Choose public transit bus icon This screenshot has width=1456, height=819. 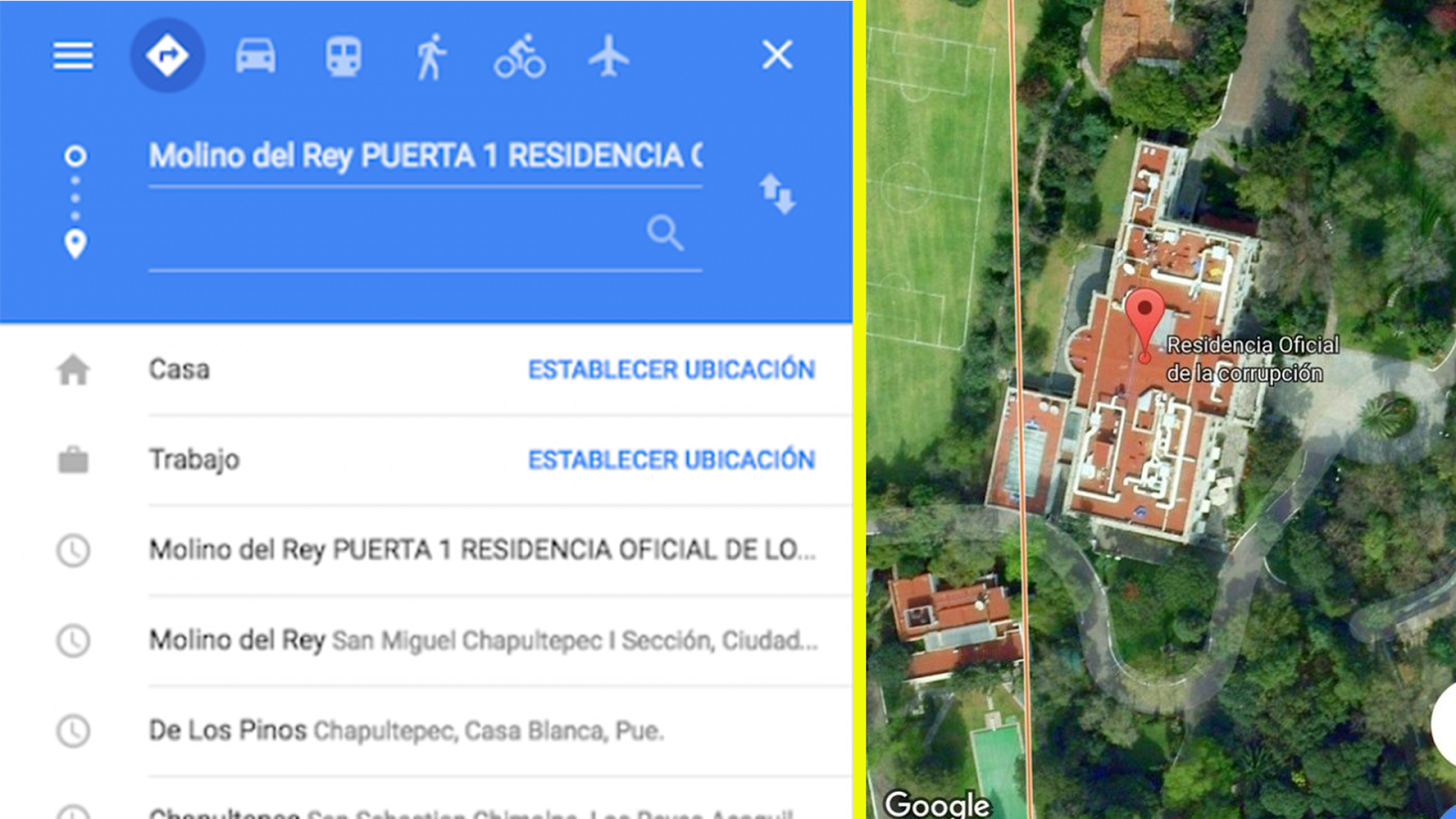coord(343,56)
